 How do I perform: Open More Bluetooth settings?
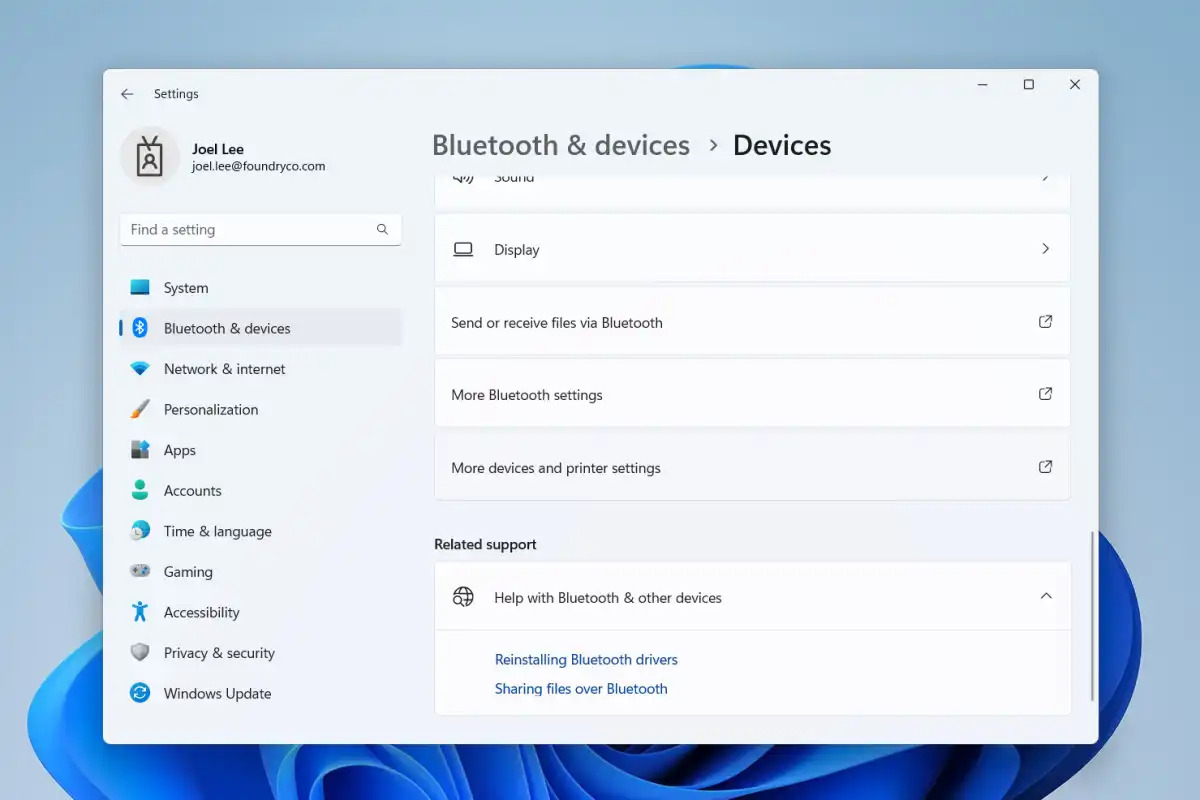coord(752,394)
